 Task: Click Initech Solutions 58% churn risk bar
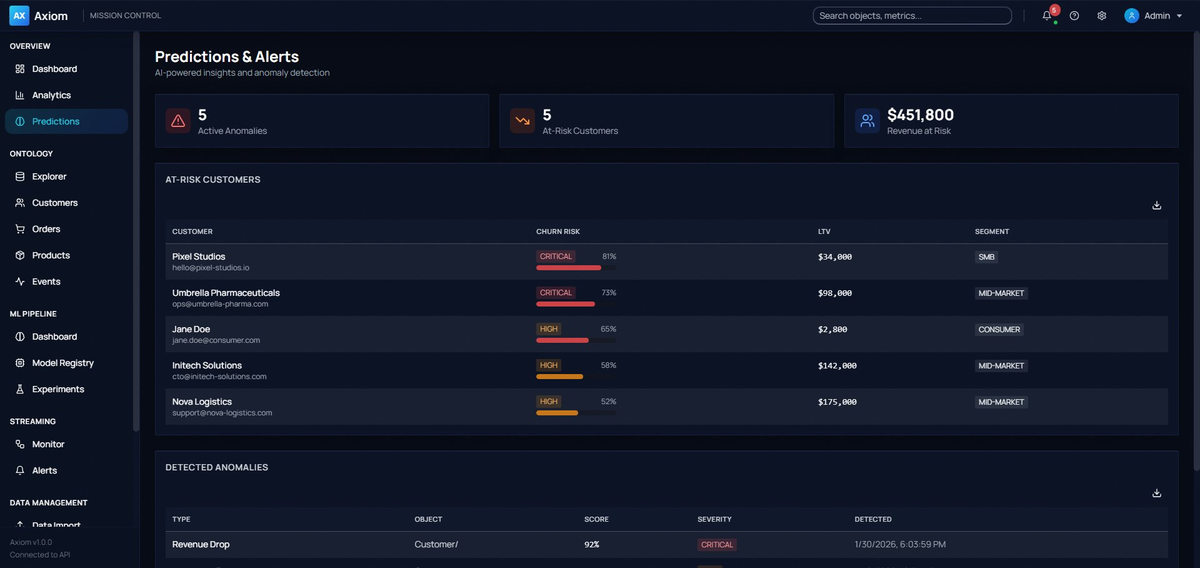(x=576, y=377)
